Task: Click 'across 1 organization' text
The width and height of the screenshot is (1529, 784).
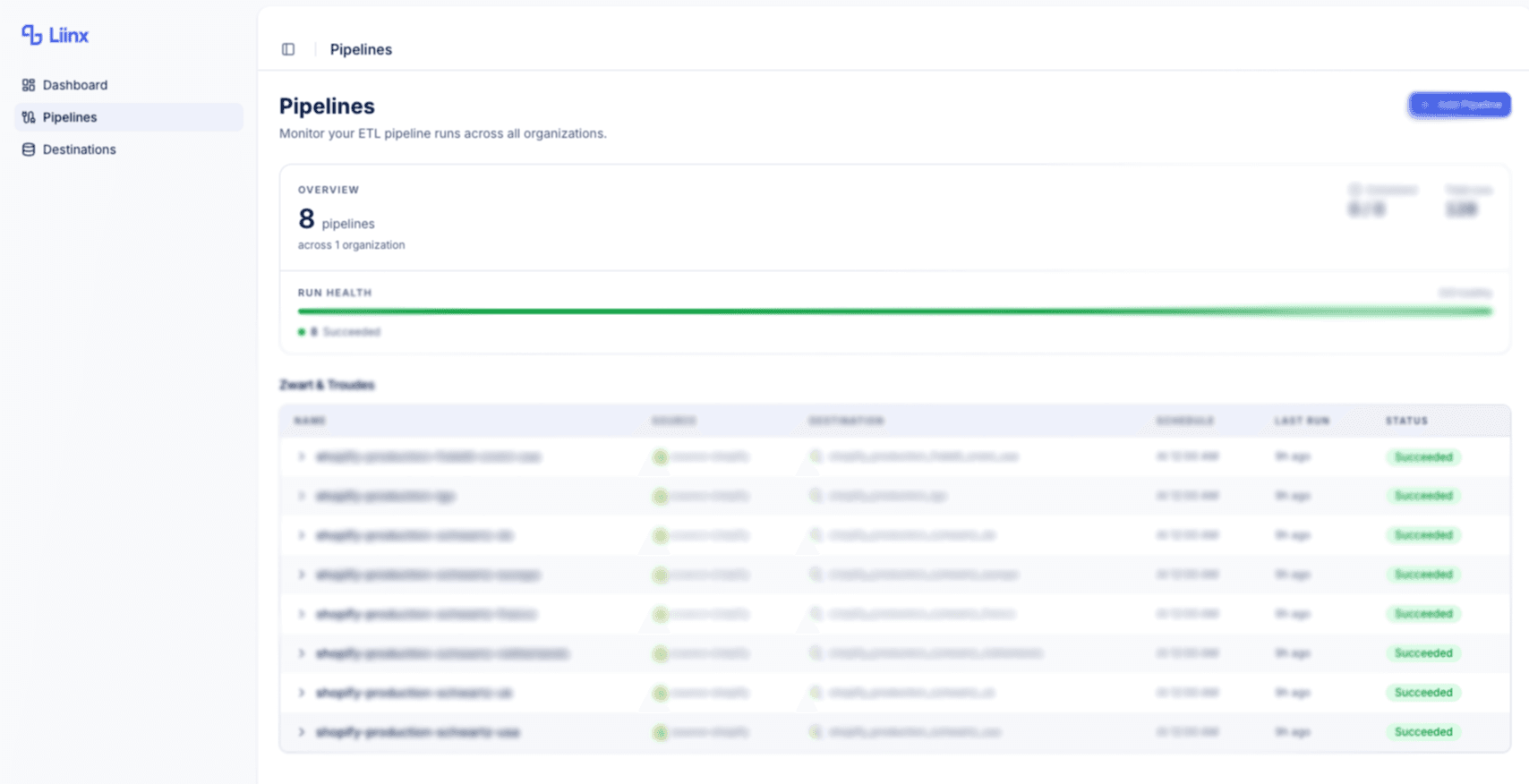Action: pos(351,245)
